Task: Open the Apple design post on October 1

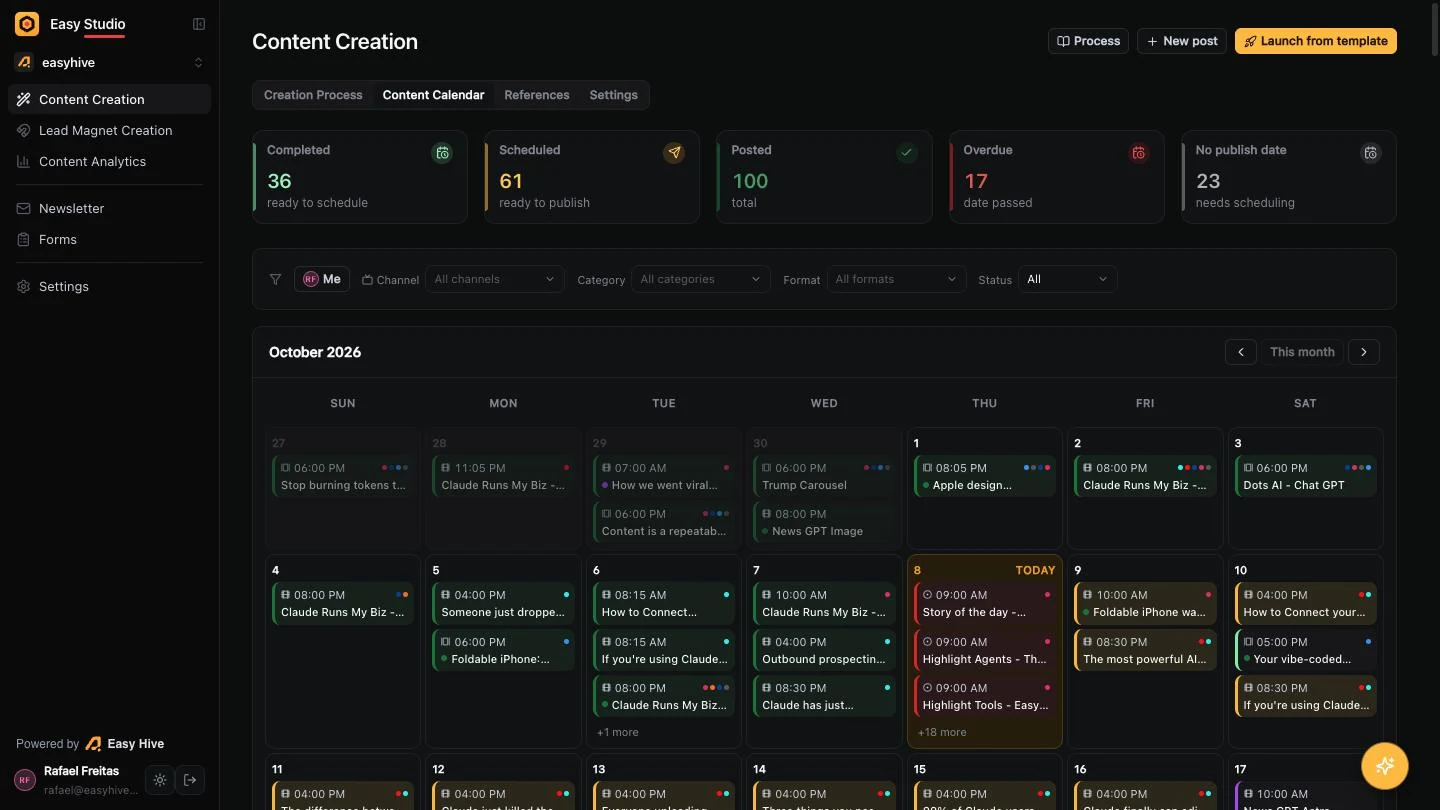Action: coord(985,476)
